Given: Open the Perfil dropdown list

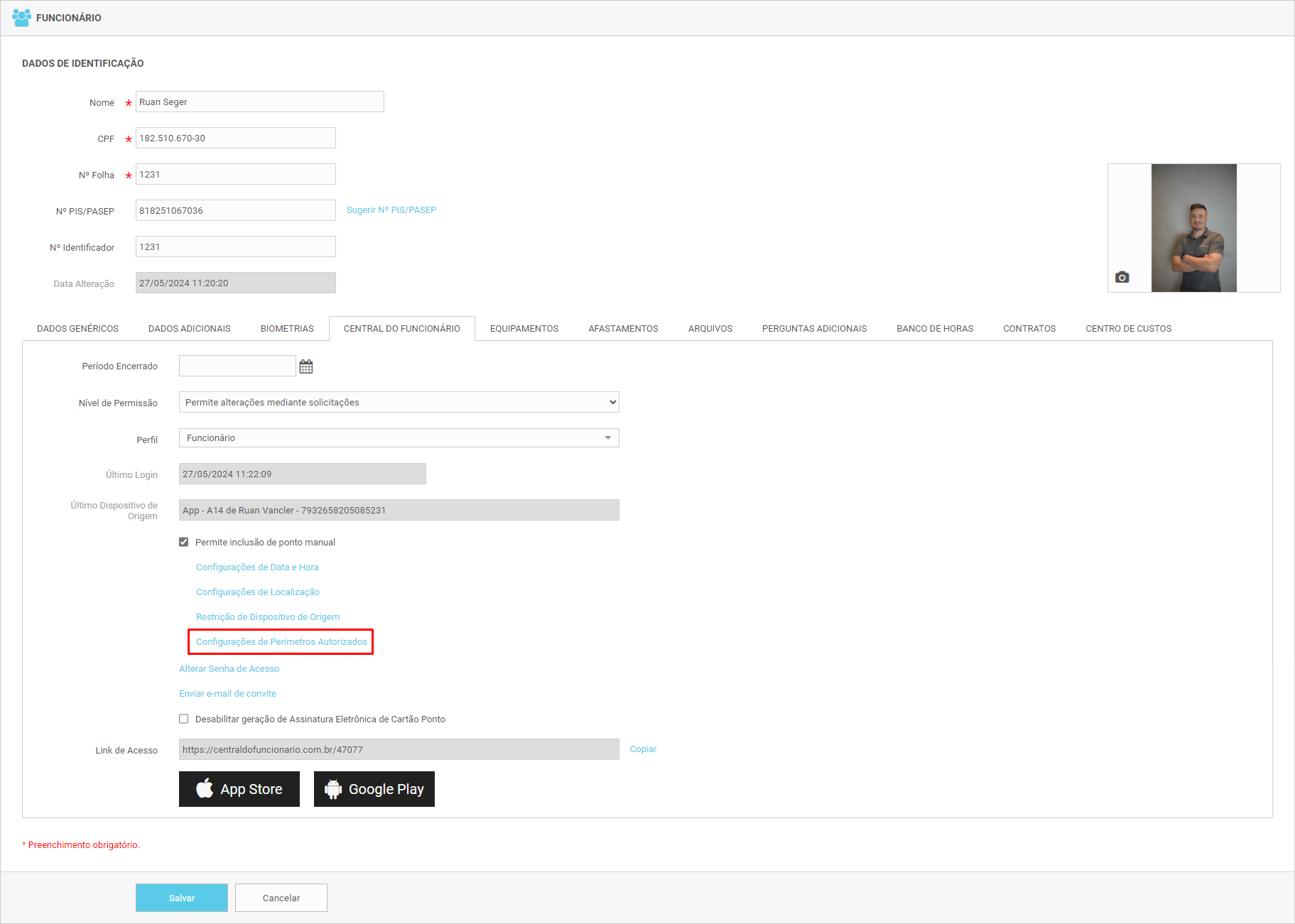Looking at the screenshot, I should pyautogui.click(x=399, y=438).
